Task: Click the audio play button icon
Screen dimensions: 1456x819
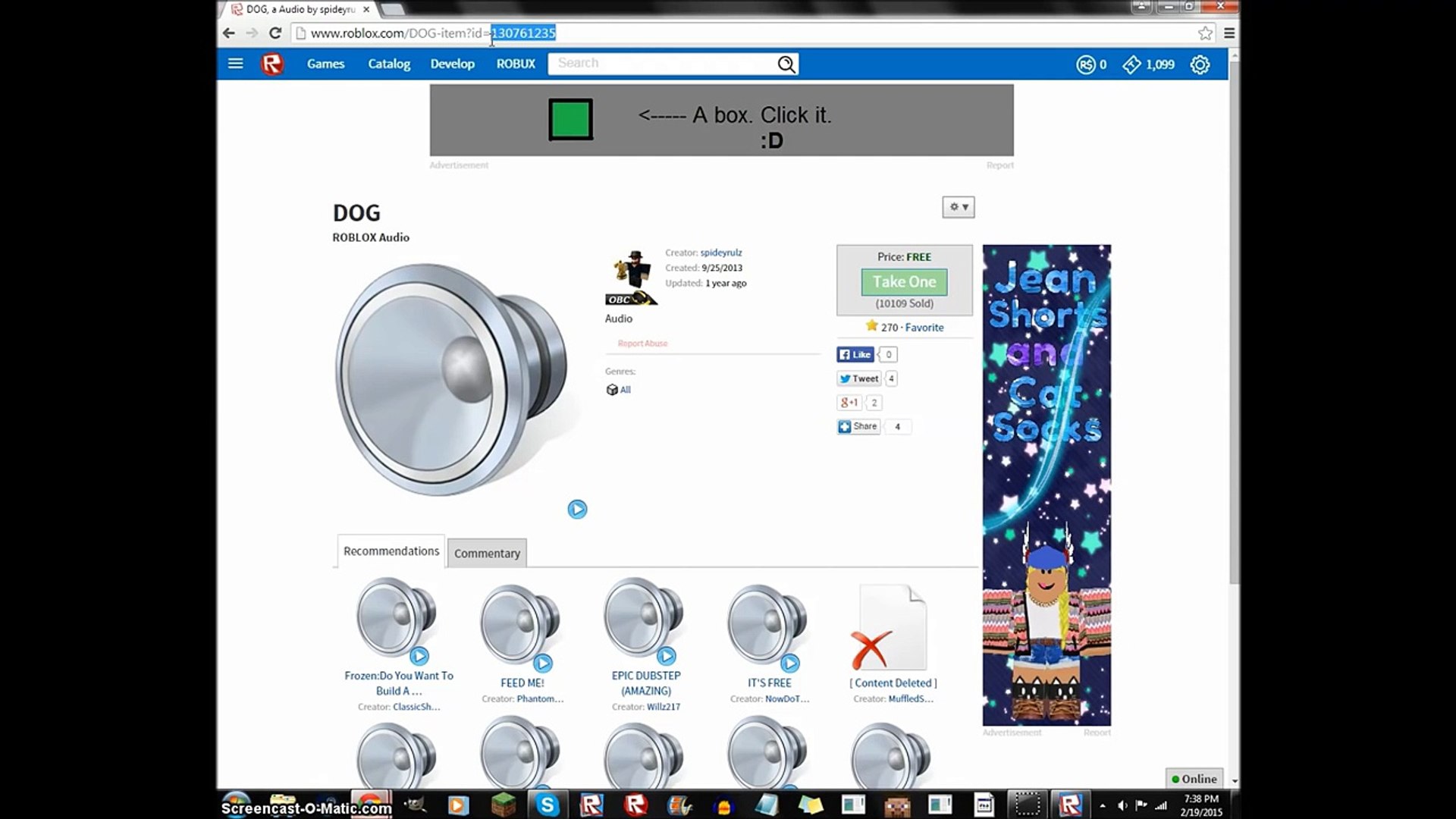Action: click(576, 508)
